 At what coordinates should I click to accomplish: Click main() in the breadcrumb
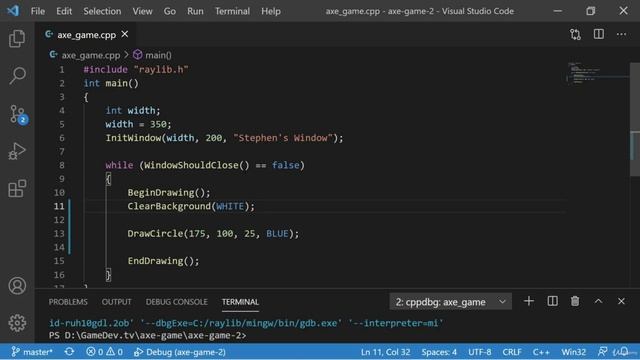(x=158, y=55)
